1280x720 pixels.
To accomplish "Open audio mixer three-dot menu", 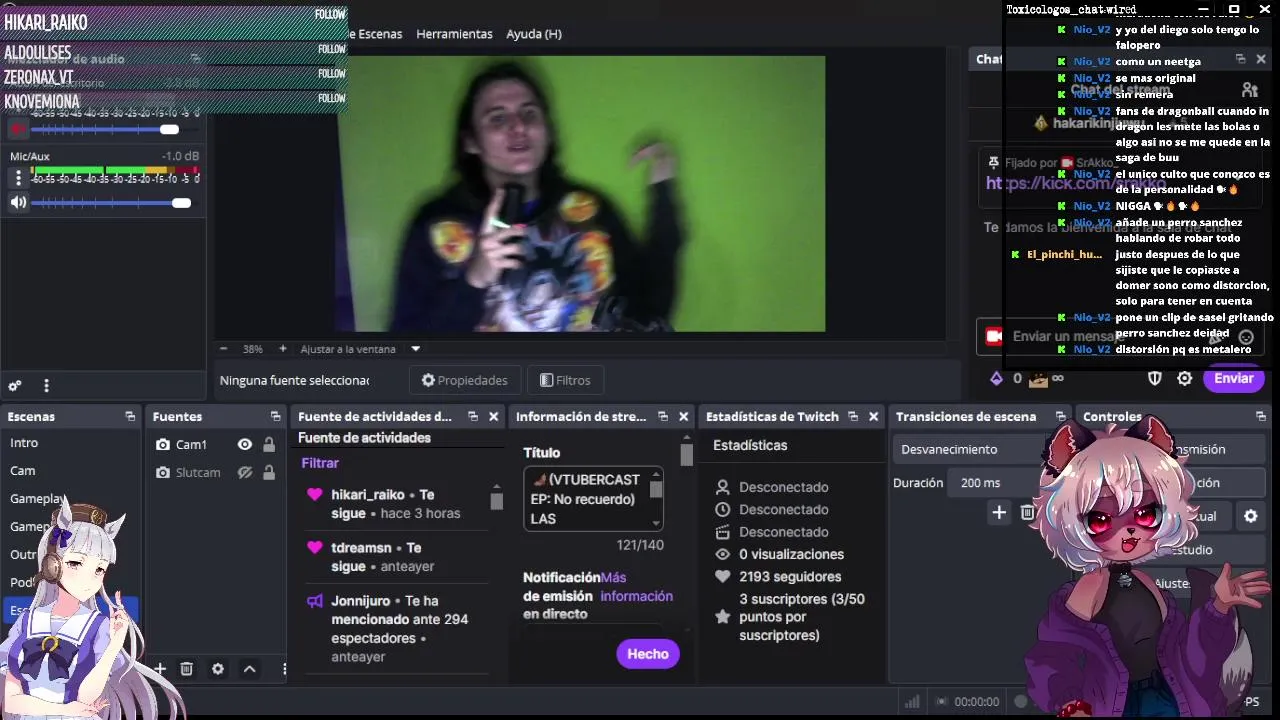I will (46, 386).
